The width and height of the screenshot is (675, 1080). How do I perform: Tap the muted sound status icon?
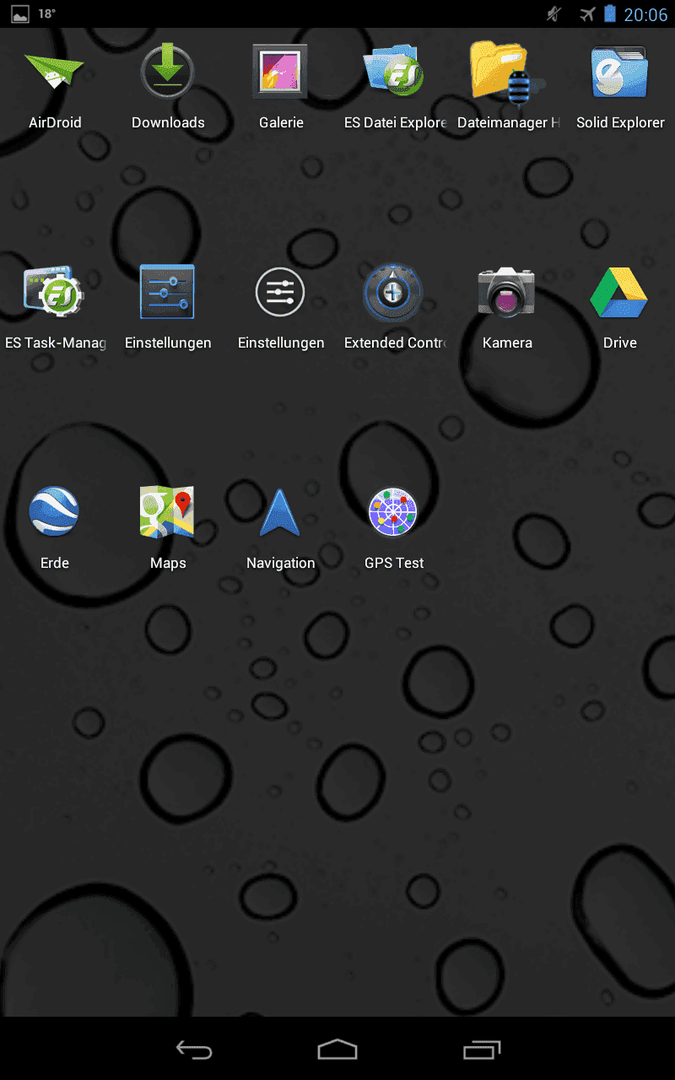[x=554, y=14]
